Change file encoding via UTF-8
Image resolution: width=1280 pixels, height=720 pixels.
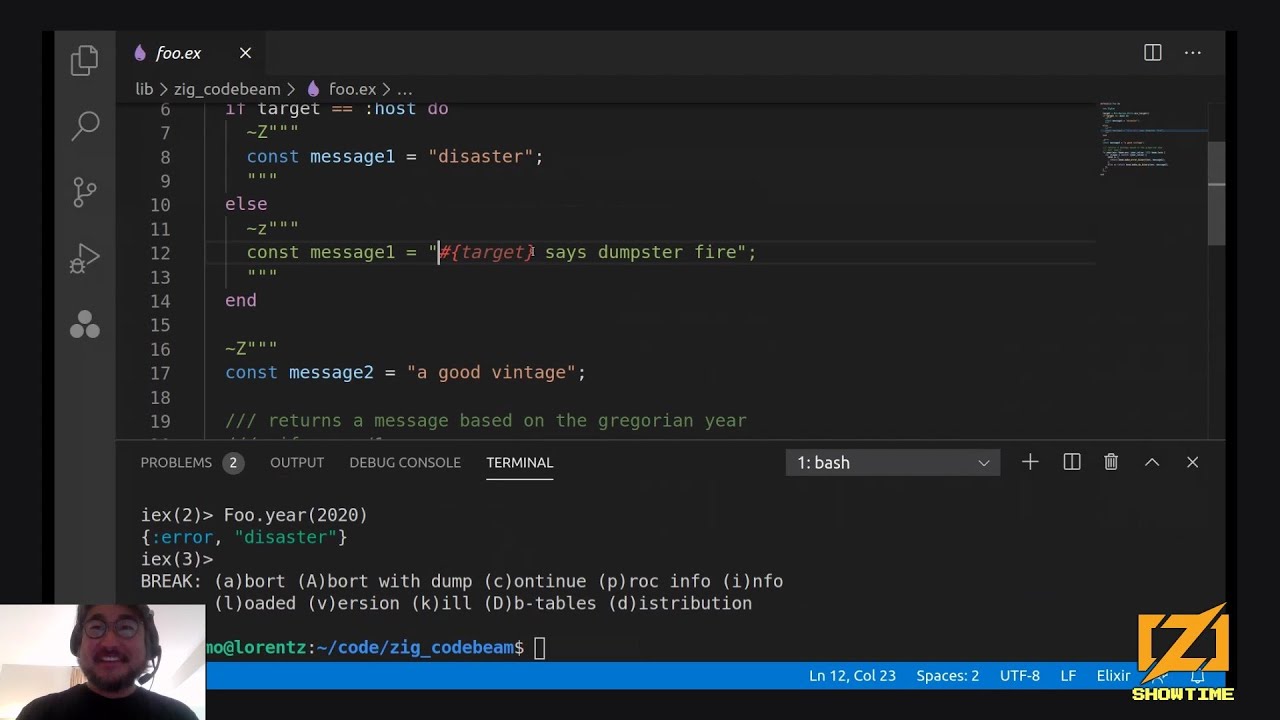click(1020, 676)
